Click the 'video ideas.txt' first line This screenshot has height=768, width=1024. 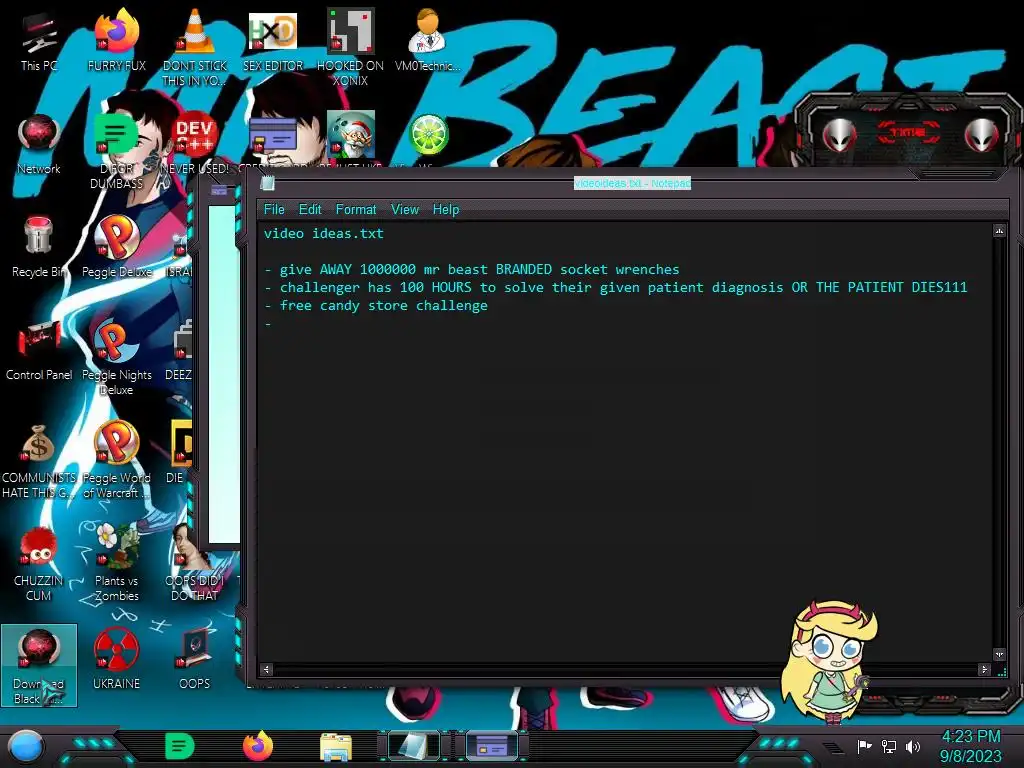(324, 233)
